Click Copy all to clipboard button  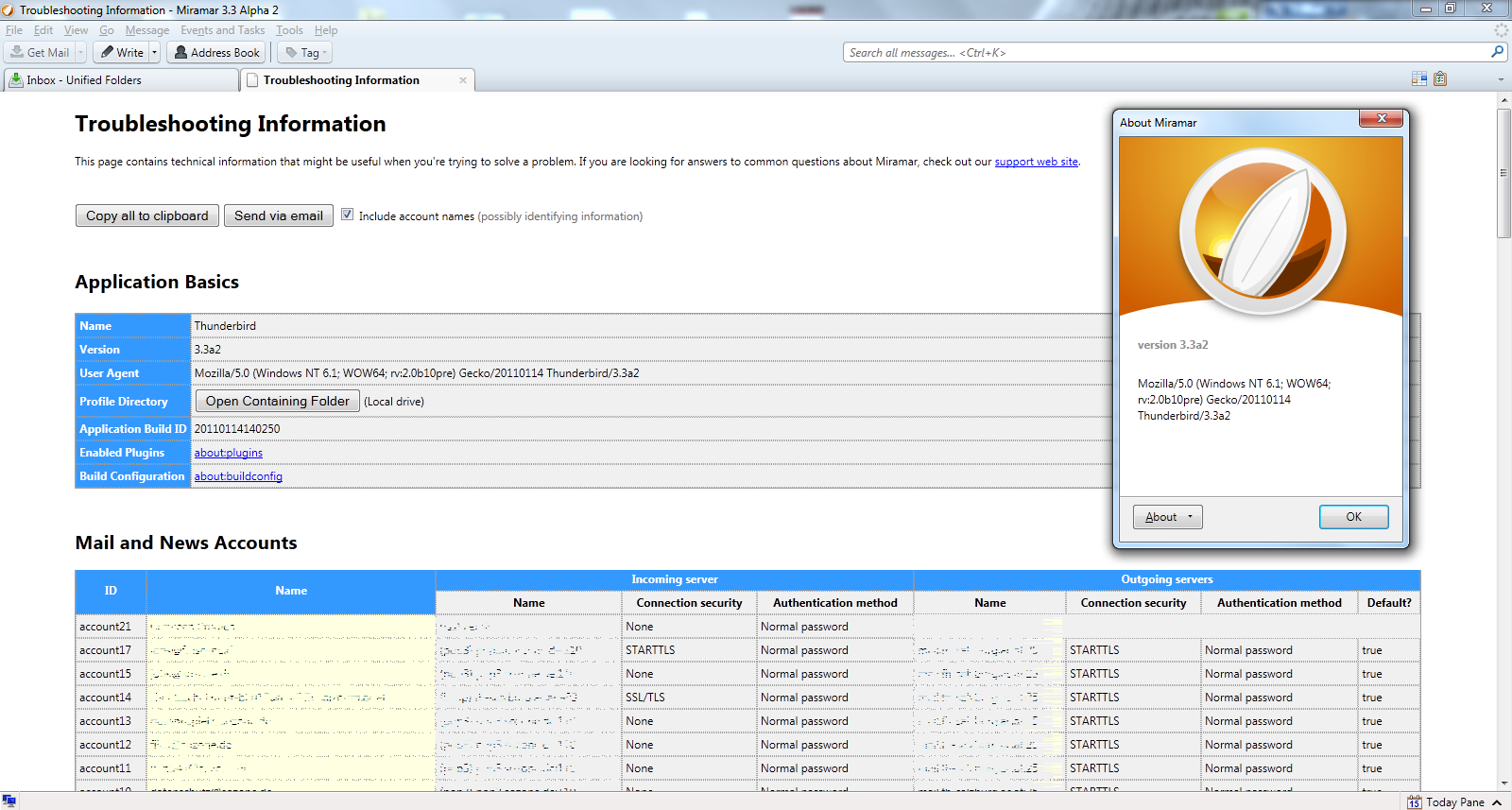pos(147,215)
